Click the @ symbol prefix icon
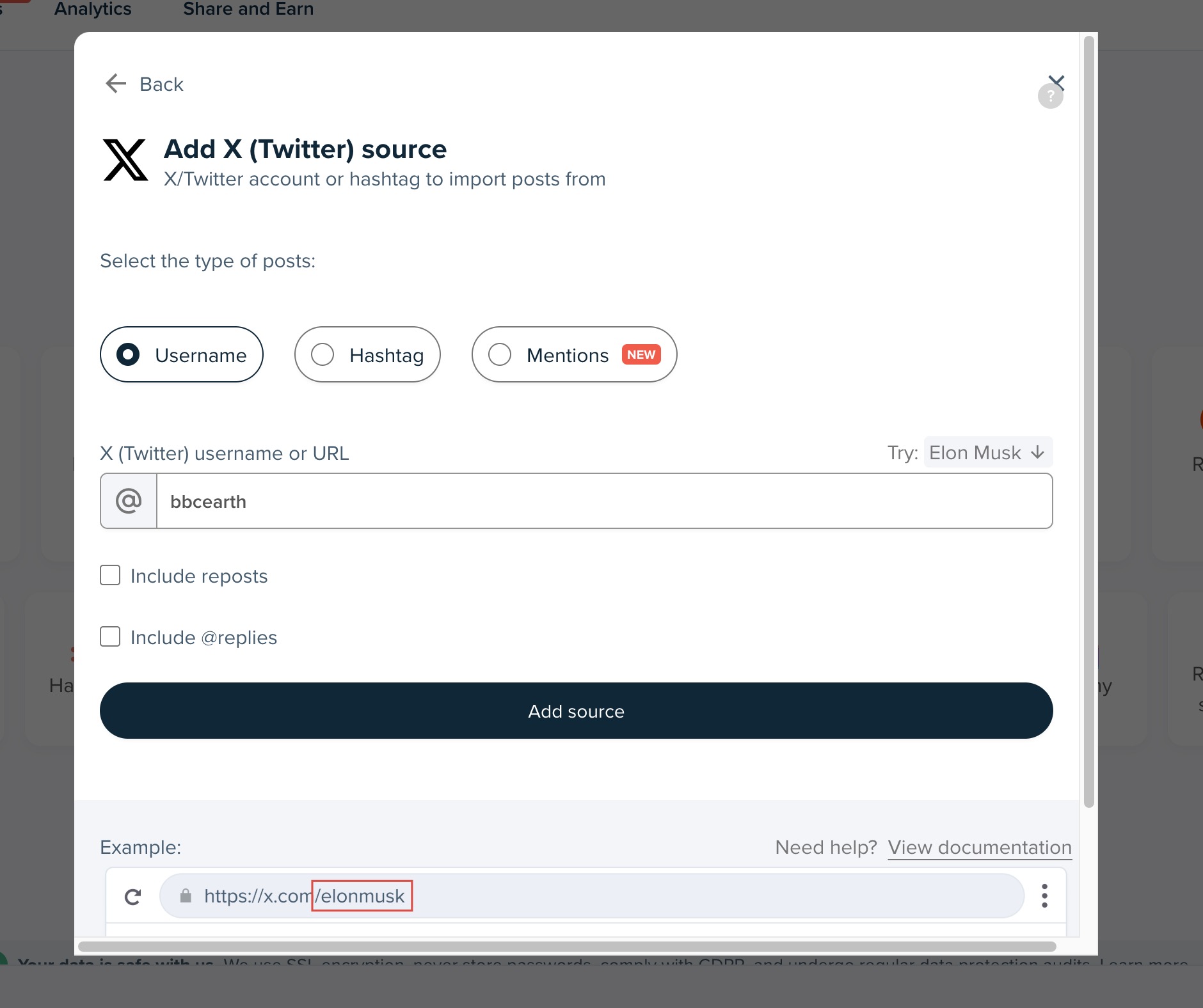The image size is (1203, 1008). coord(129,501)
